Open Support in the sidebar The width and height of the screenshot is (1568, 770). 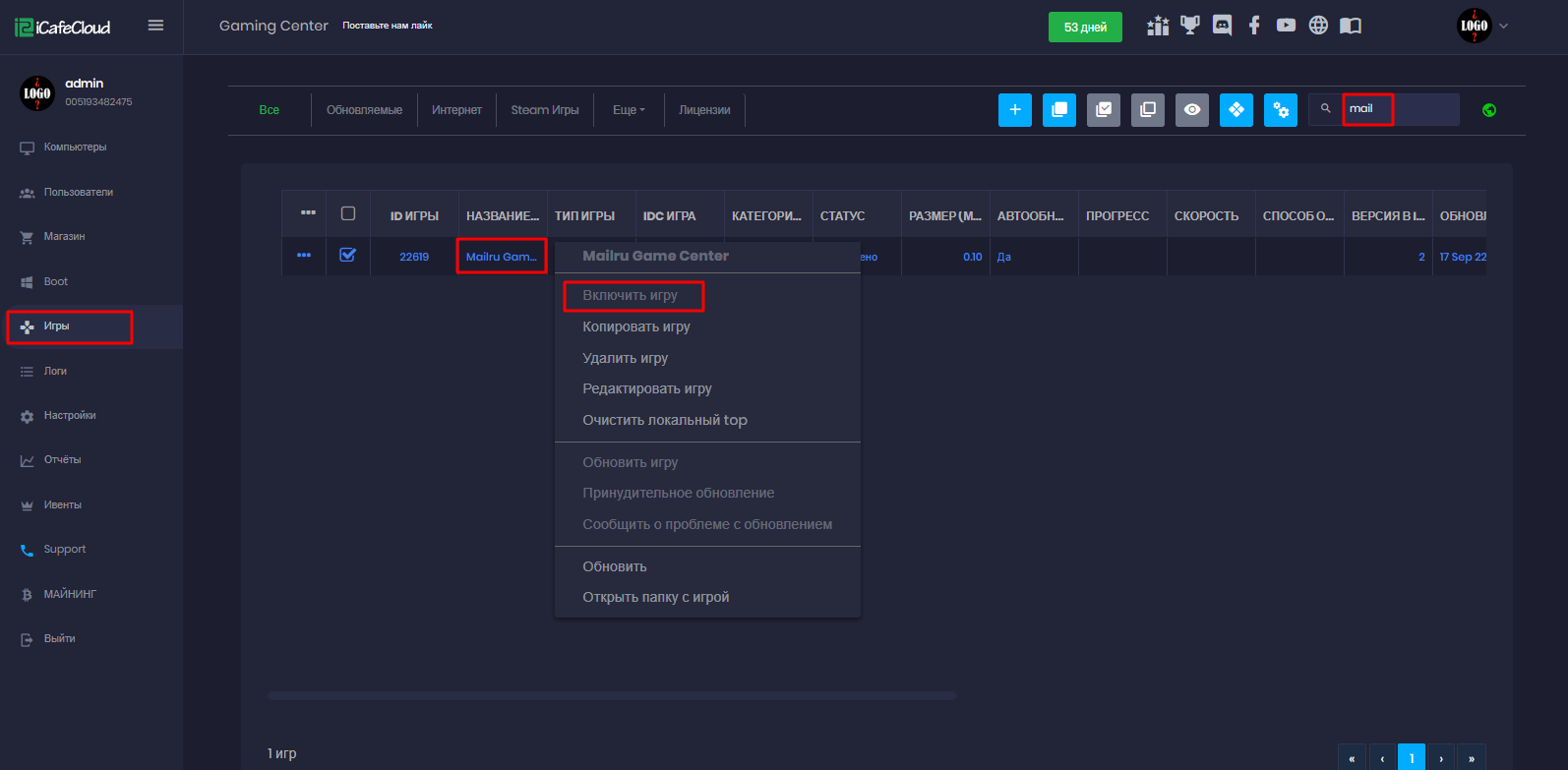tap(64, 550)
